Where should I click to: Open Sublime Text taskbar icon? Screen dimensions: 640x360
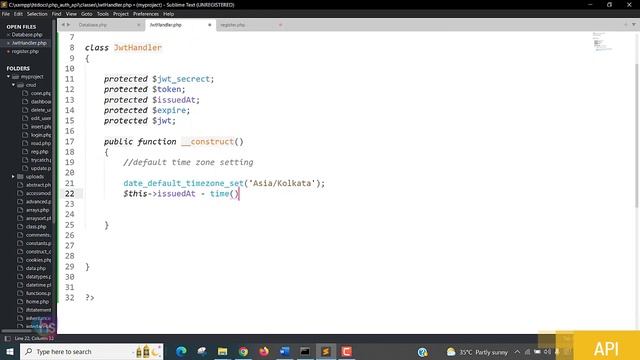click(x=326, y=351)
